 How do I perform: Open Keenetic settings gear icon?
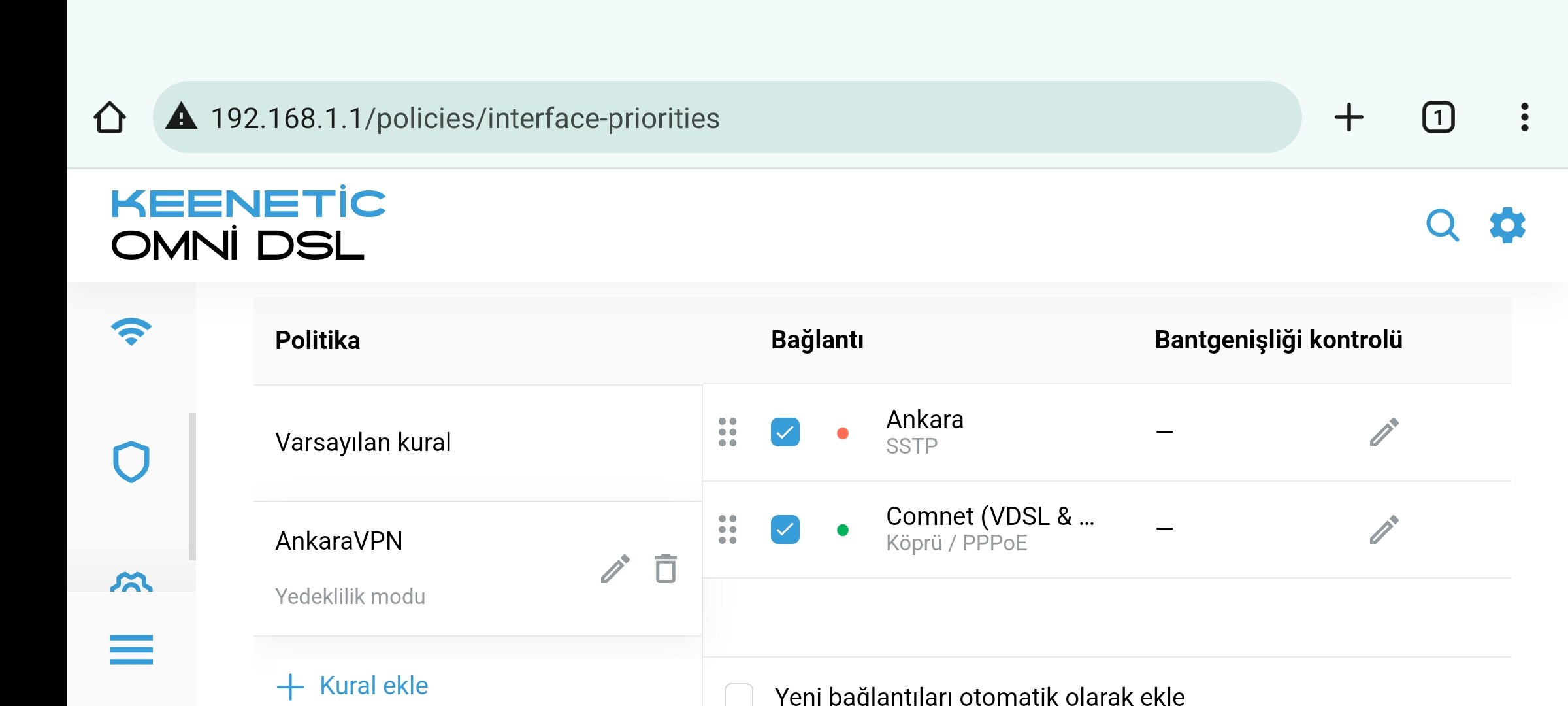coord(1507,226)
